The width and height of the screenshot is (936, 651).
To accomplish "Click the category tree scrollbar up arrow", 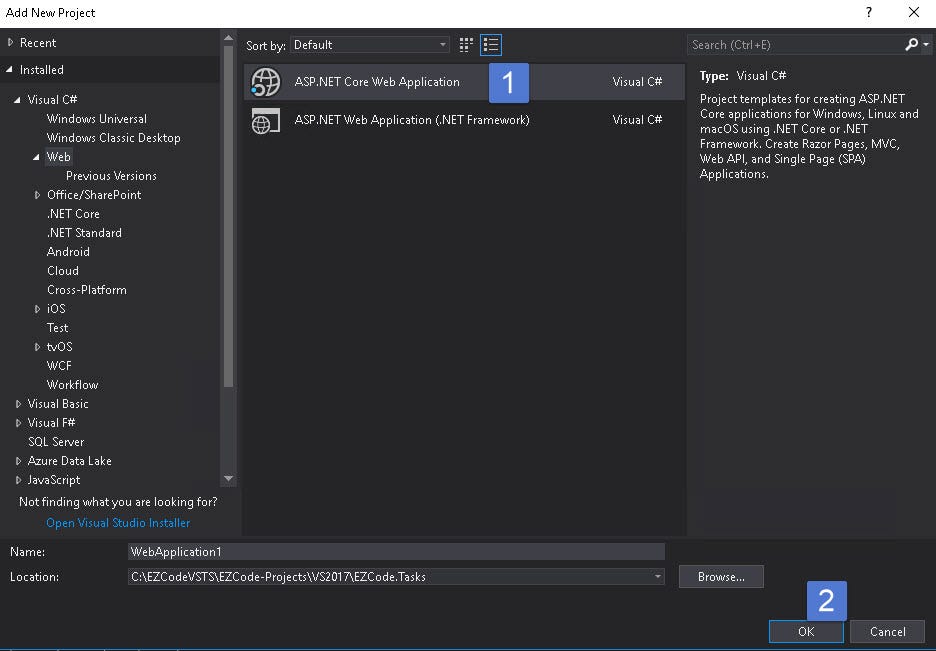I will (228, 38).
